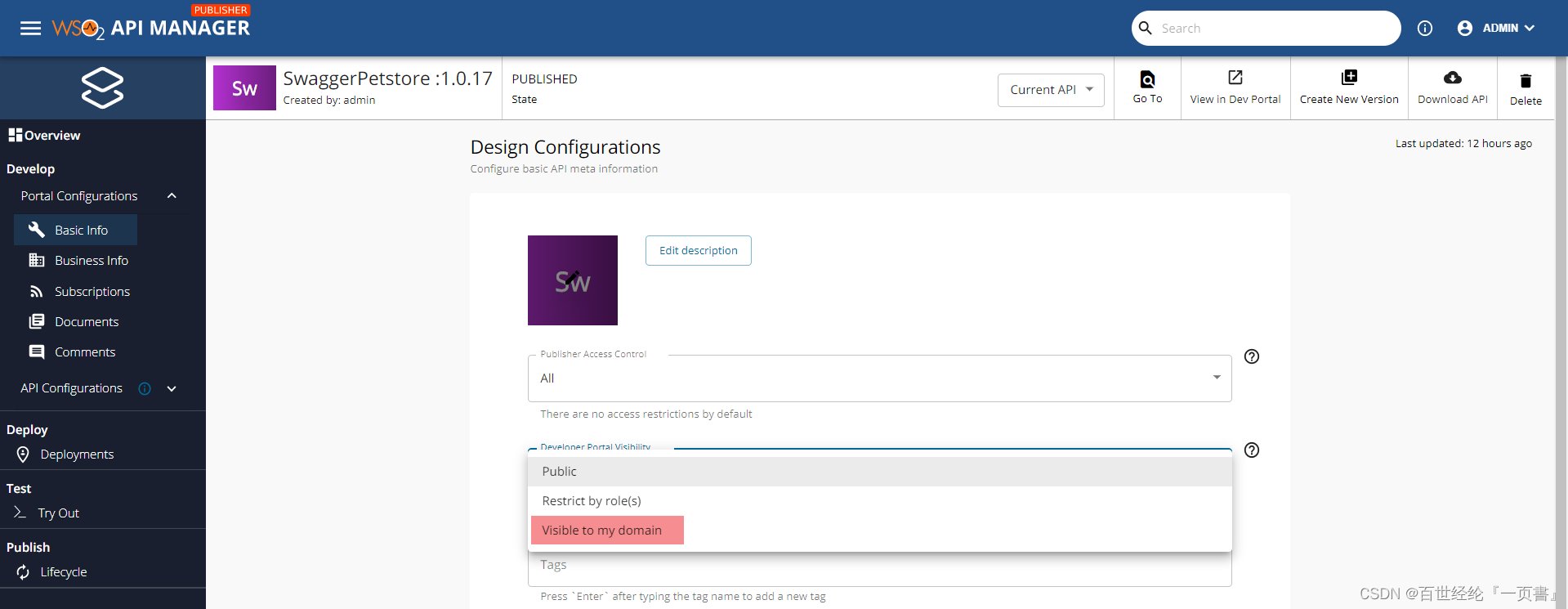
Task: Click the Deployments location pin icon
Action: pyautogui.click(x=23, y=455)
